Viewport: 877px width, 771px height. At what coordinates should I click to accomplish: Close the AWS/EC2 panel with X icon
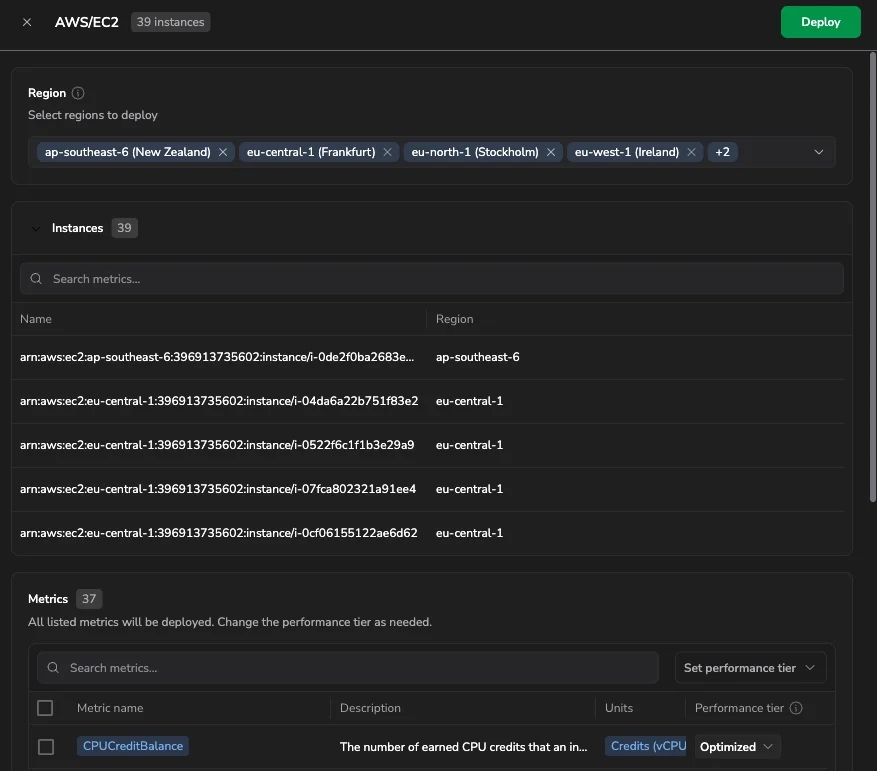point(27,22)
